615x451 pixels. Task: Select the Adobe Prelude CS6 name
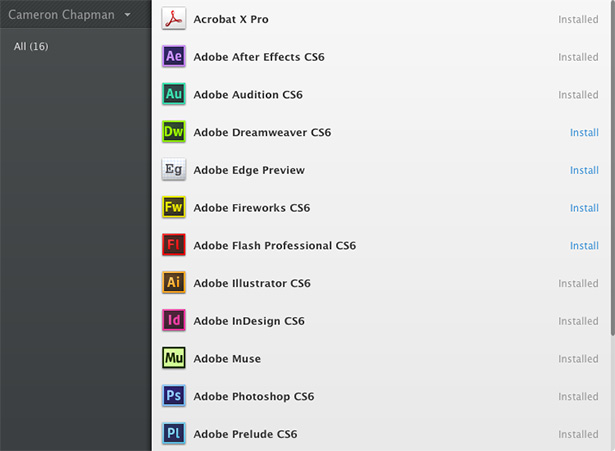click(x=245, y=434)
